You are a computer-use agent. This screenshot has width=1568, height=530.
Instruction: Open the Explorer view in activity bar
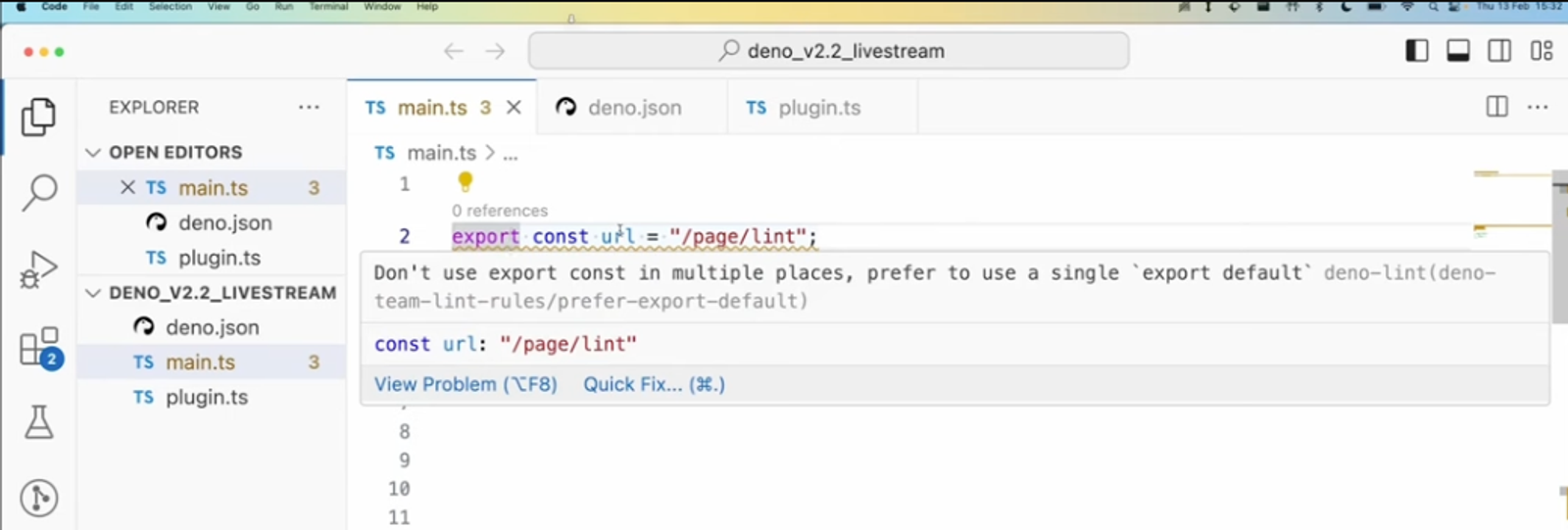(38, 117)
